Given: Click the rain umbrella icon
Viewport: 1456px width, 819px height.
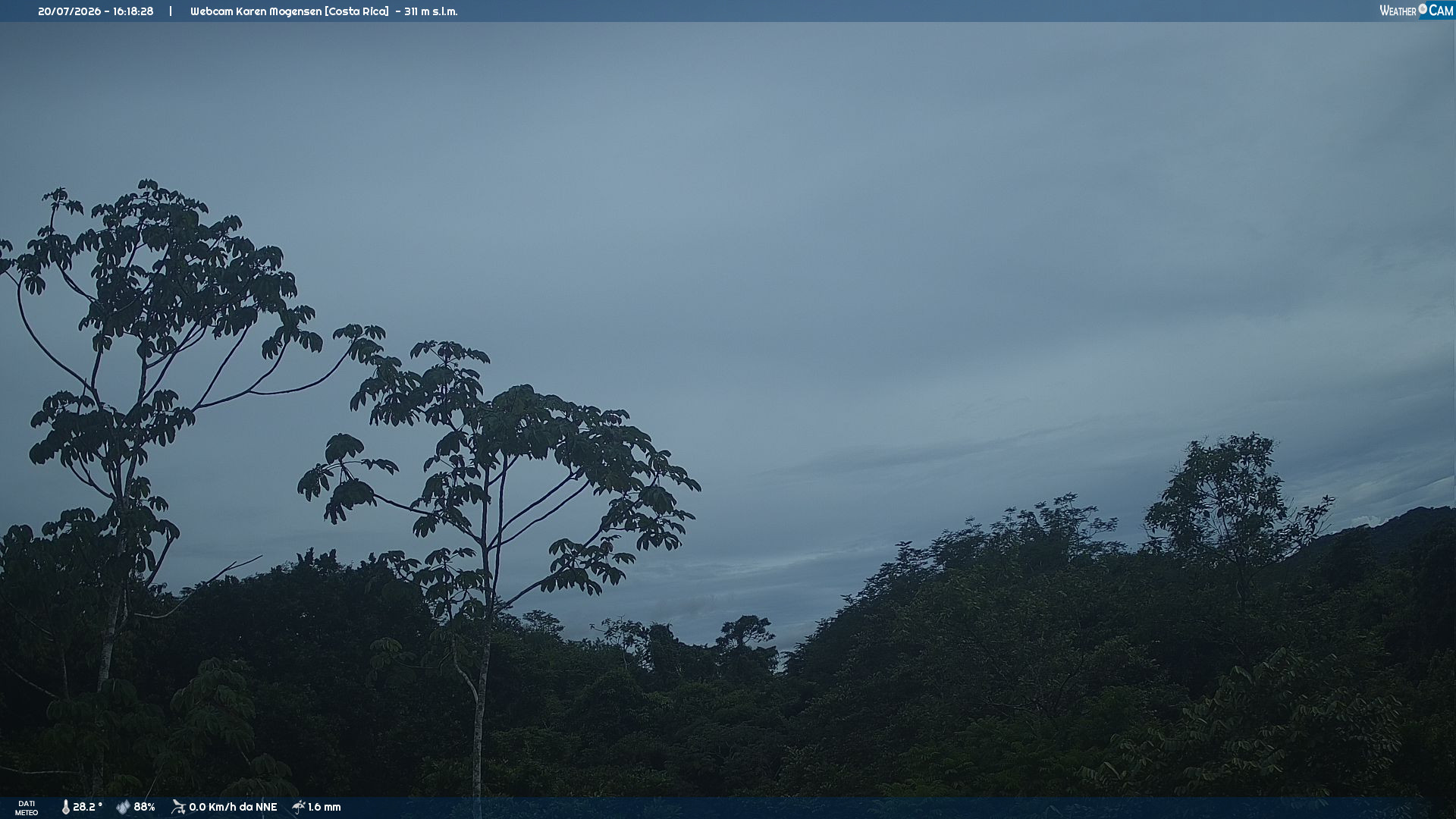Looking at the screenshot, I should [x=298, y=808].
